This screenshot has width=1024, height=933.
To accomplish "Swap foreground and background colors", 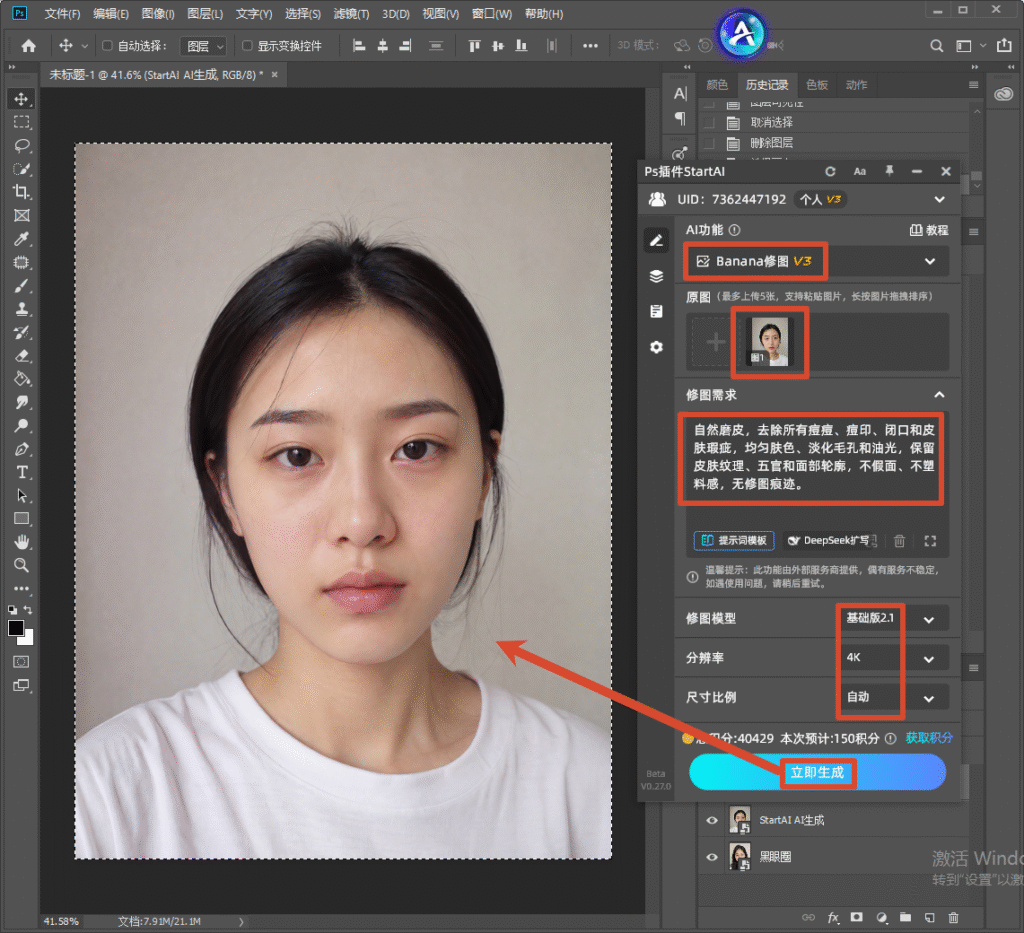I will pyautogui.click(x=28, y=609).
